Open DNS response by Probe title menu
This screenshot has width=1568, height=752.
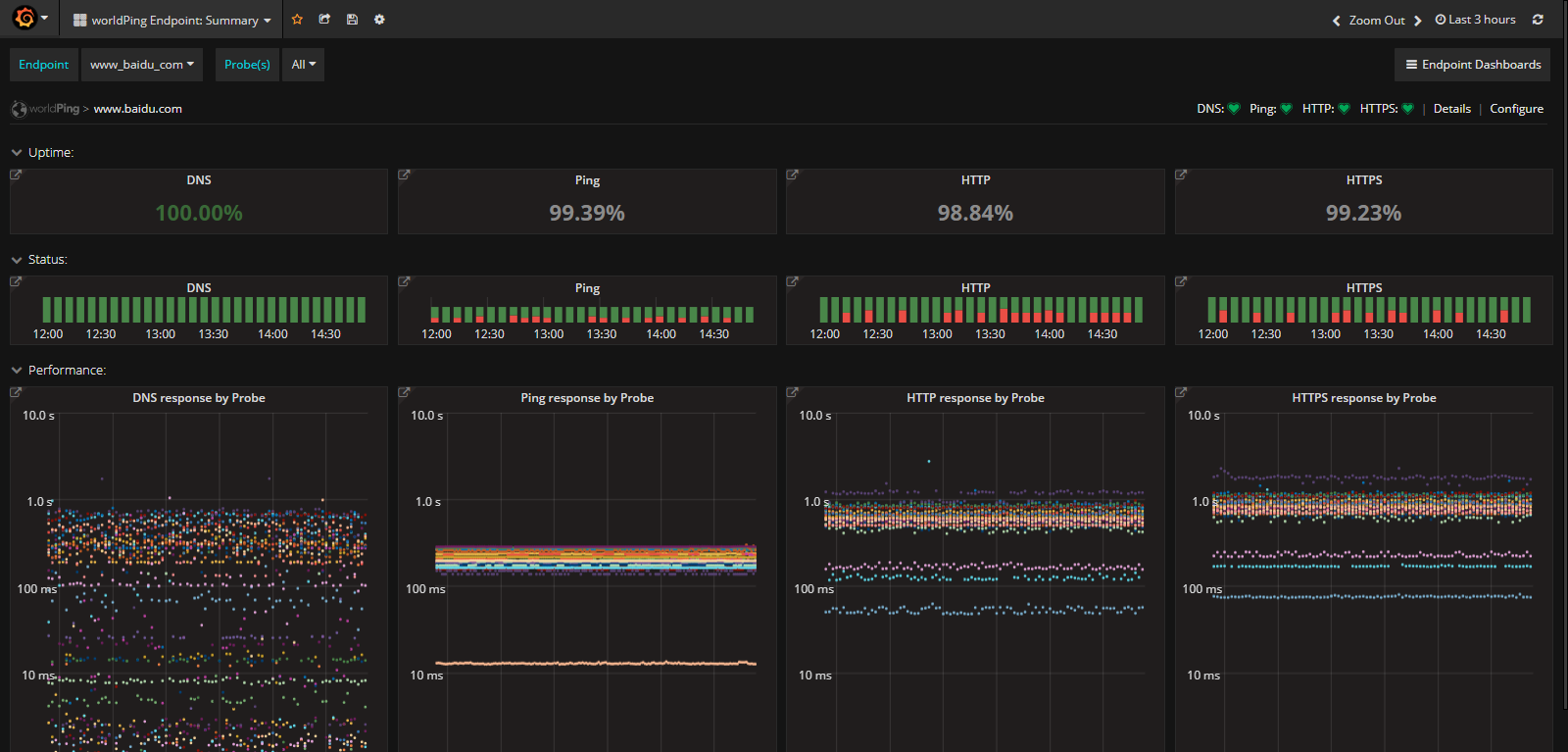[199, 398]
